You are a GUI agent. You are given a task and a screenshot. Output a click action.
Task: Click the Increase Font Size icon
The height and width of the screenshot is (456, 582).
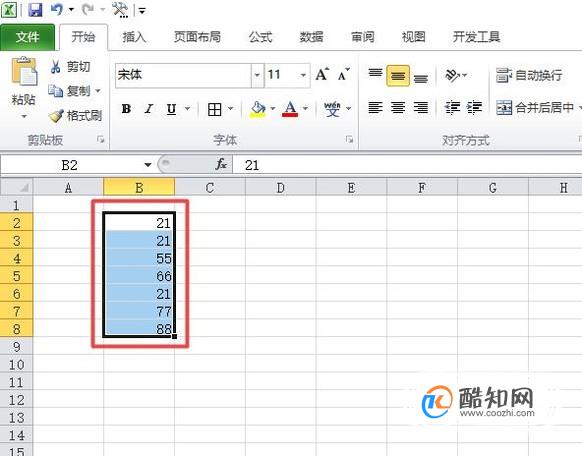(x=322, y=75)
